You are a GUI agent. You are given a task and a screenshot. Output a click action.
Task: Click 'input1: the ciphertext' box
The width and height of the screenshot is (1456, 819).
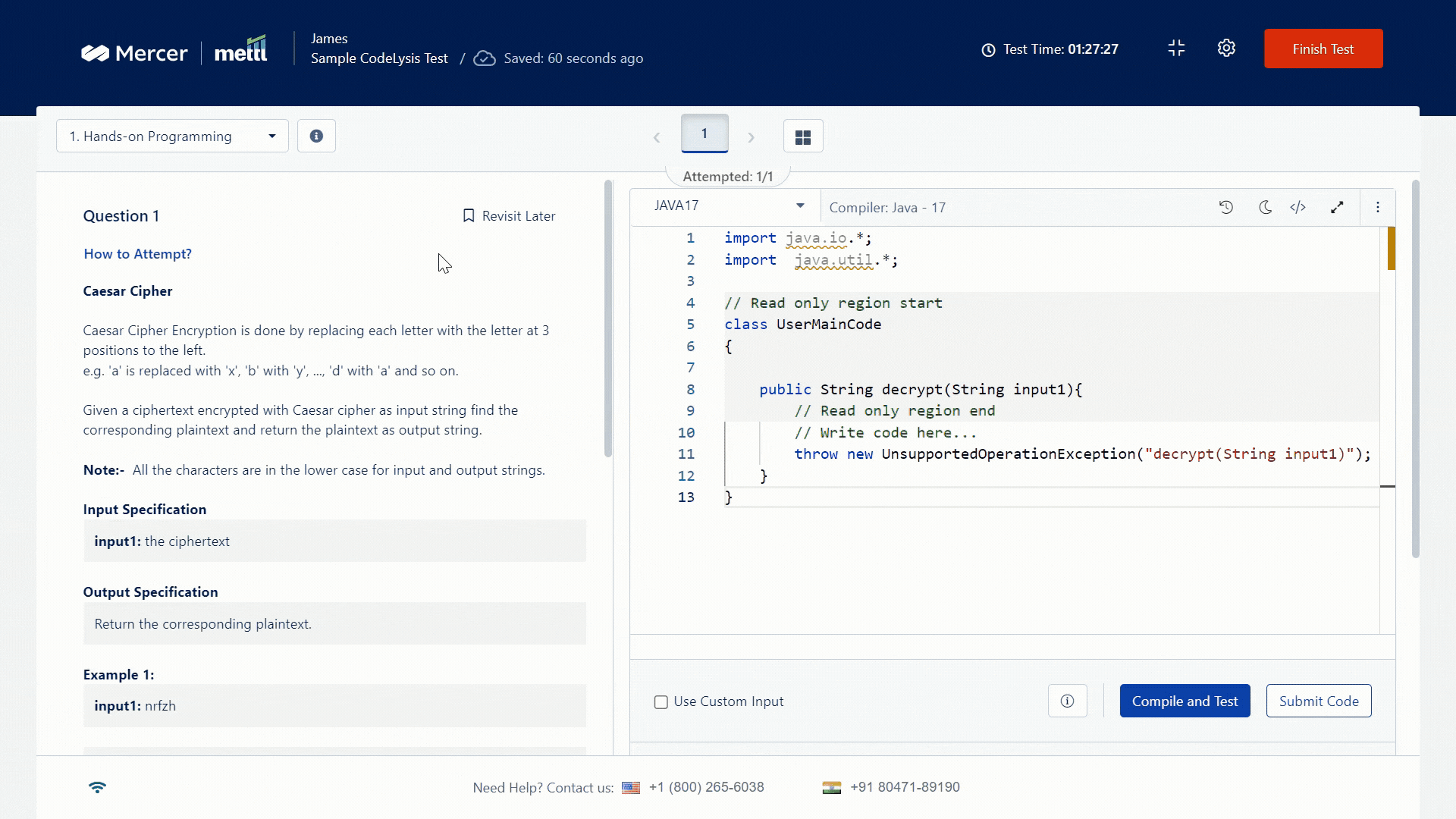(x=334, y=541)
